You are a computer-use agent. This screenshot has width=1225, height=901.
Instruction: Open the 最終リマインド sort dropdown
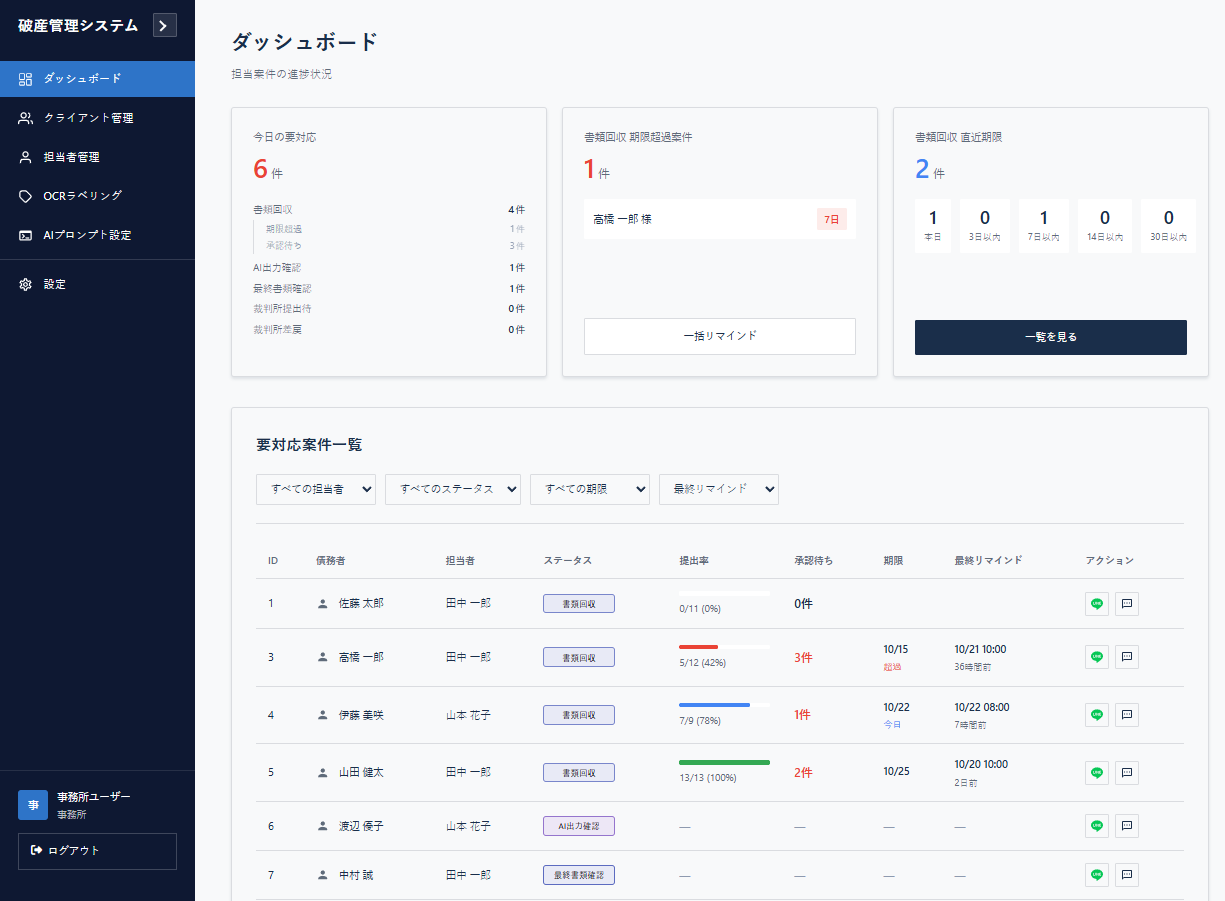(x=718, y=489)
